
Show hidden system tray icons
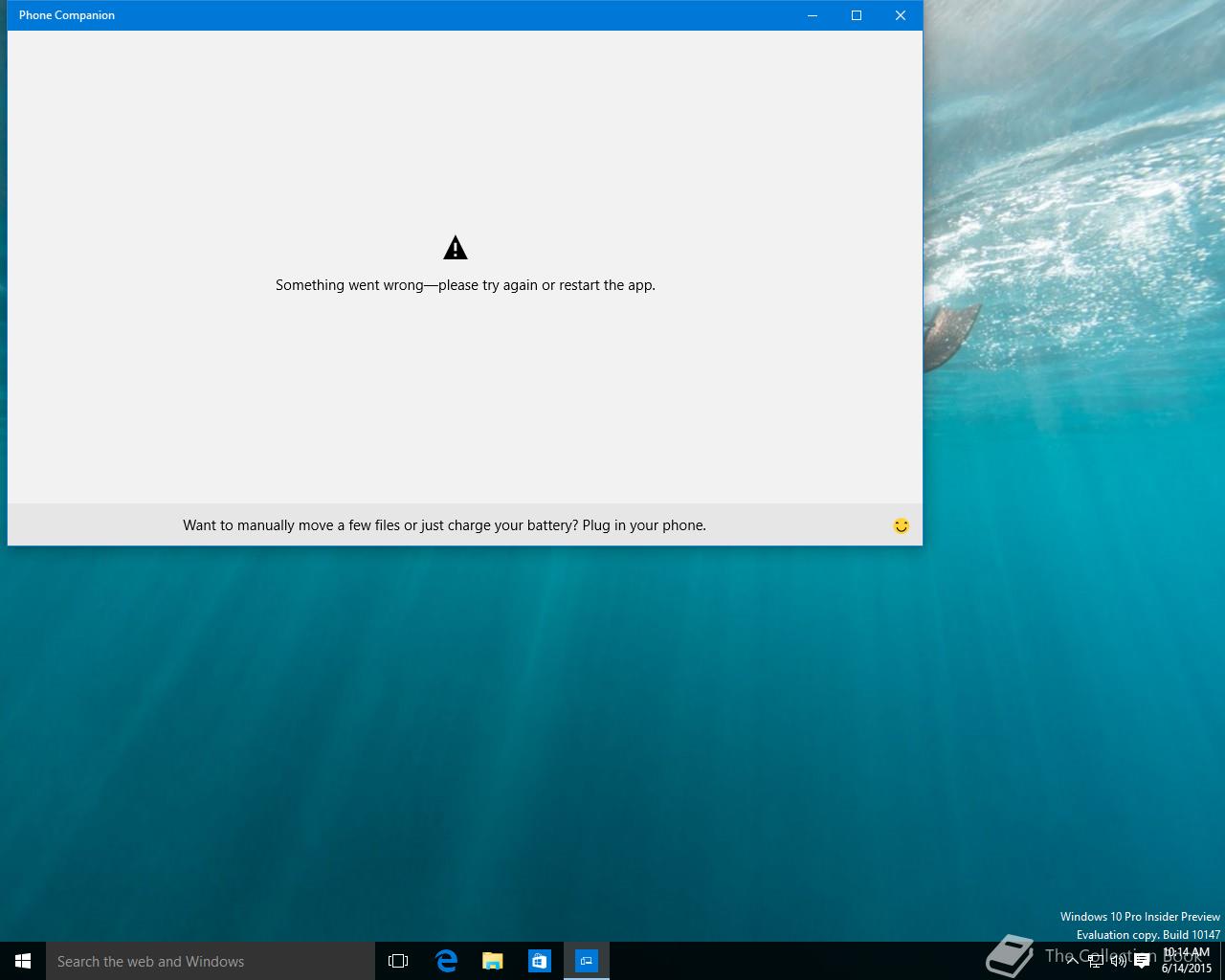click(x=1073, y=961)
